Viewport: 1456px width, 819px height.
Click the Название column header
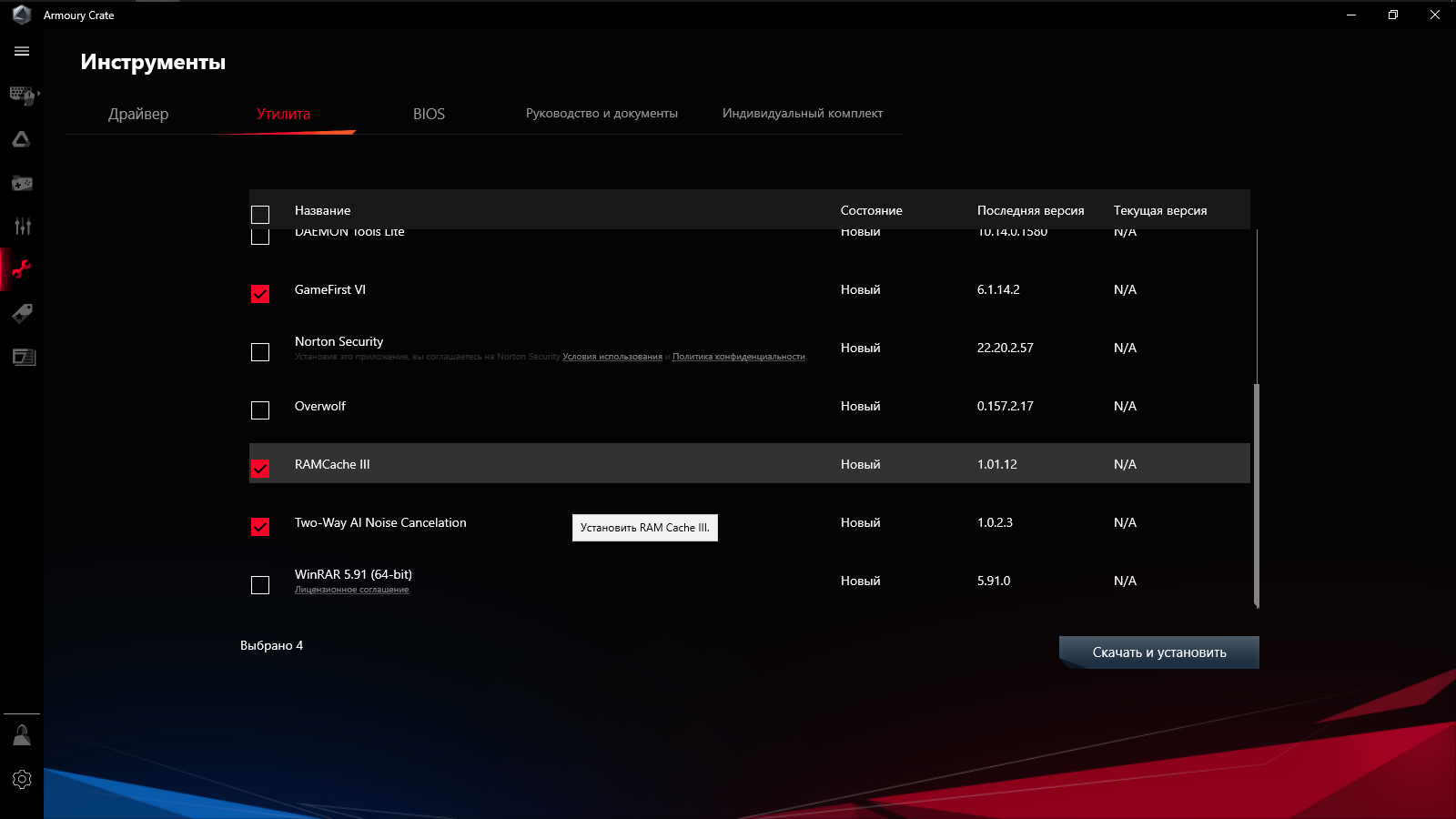pos(322,210)
